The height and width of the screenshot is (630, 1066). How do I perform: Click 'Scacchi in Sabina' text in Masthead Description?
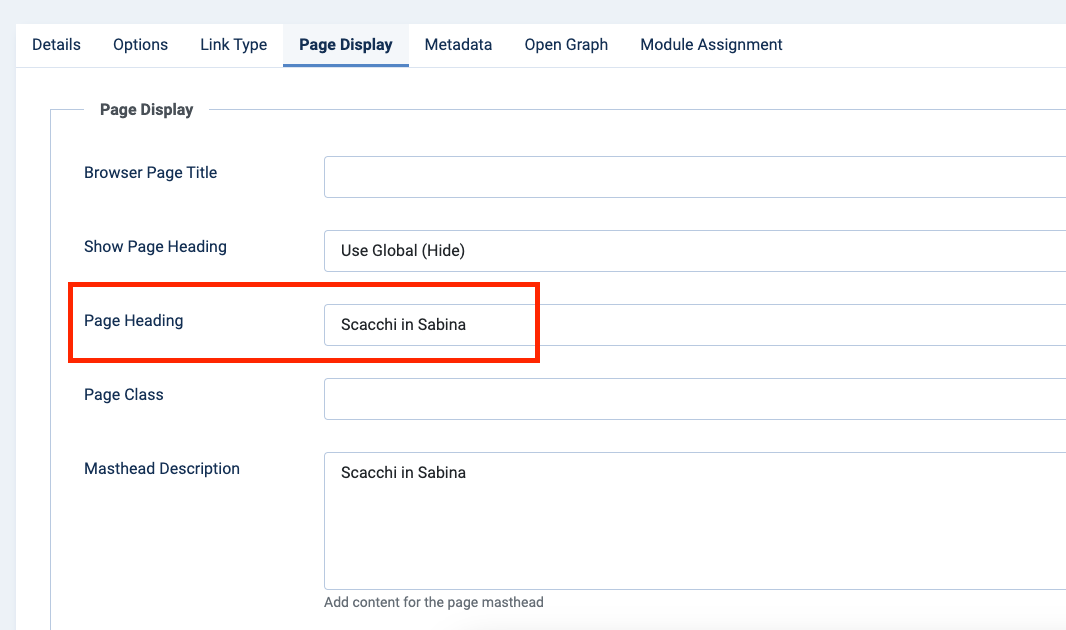(x=403, y=473)
